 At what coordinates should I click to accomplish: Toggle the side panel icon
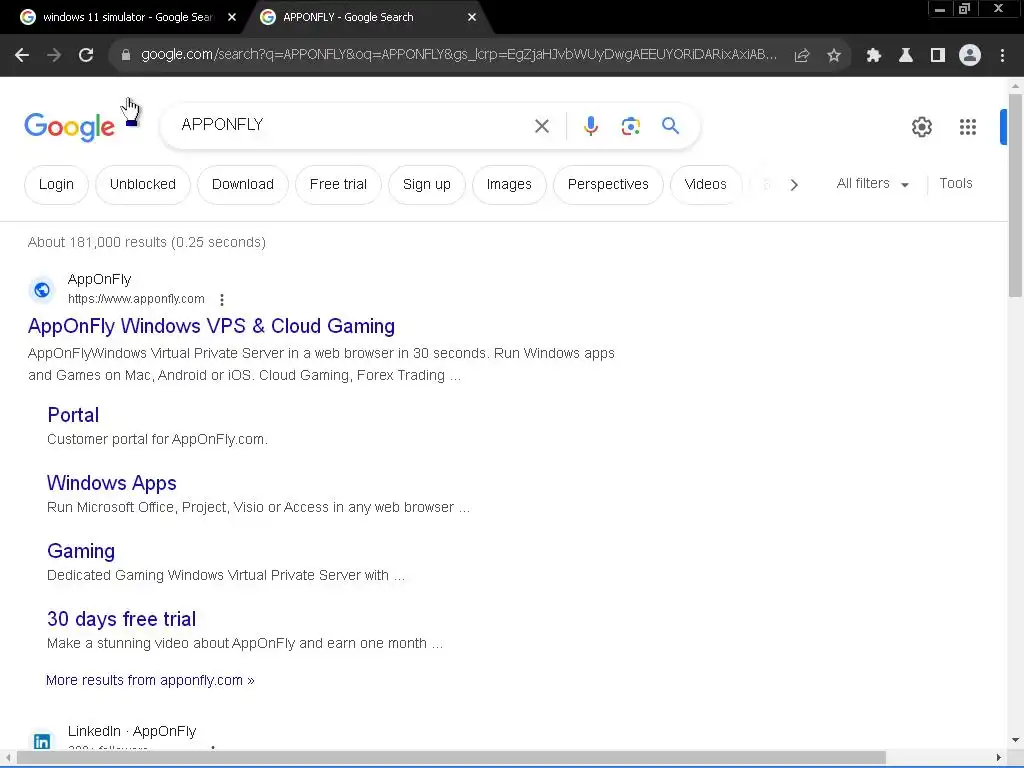[938, 56]
